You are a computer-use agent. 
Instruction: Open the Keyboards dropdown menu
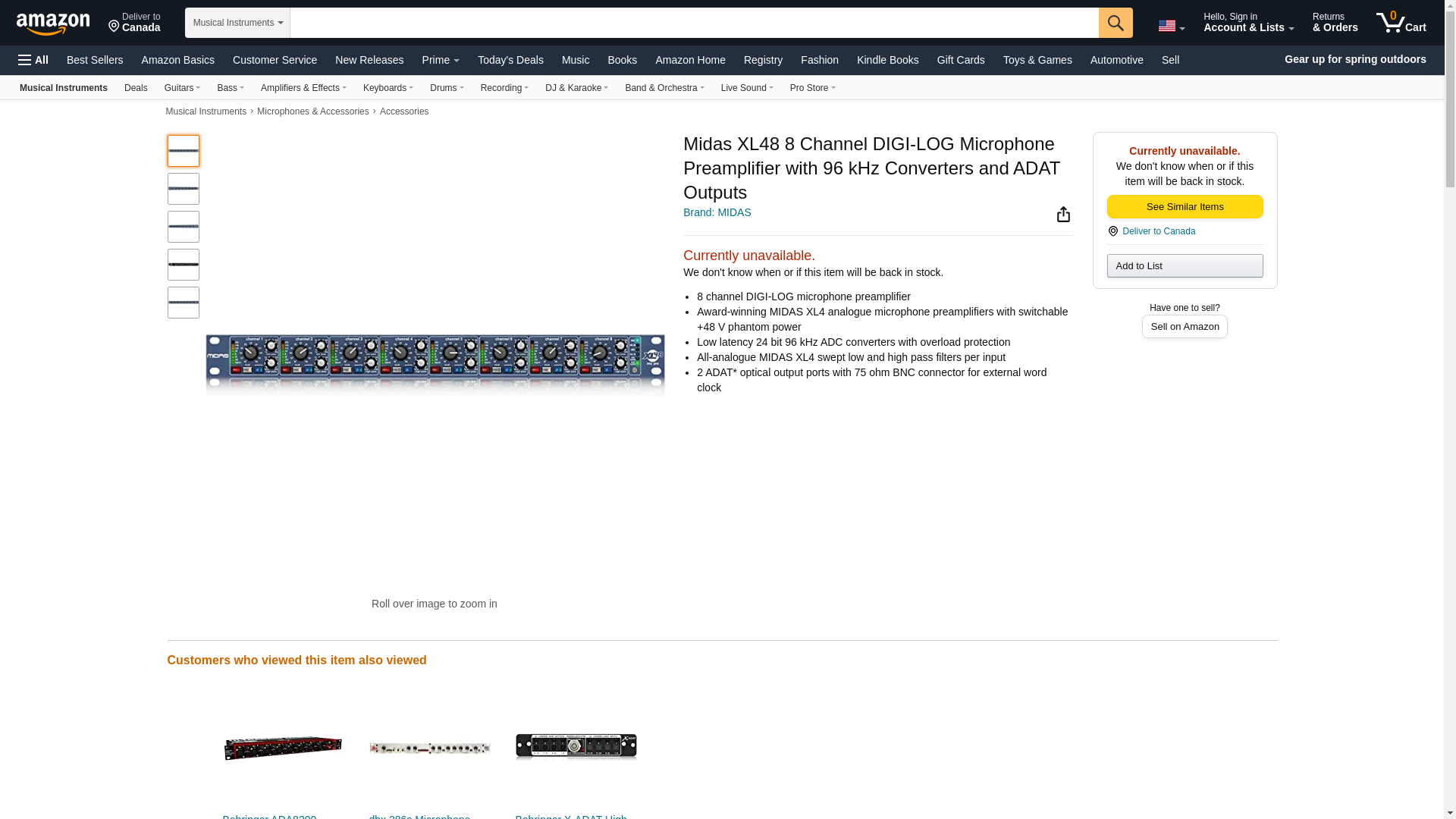pos(388,88)
